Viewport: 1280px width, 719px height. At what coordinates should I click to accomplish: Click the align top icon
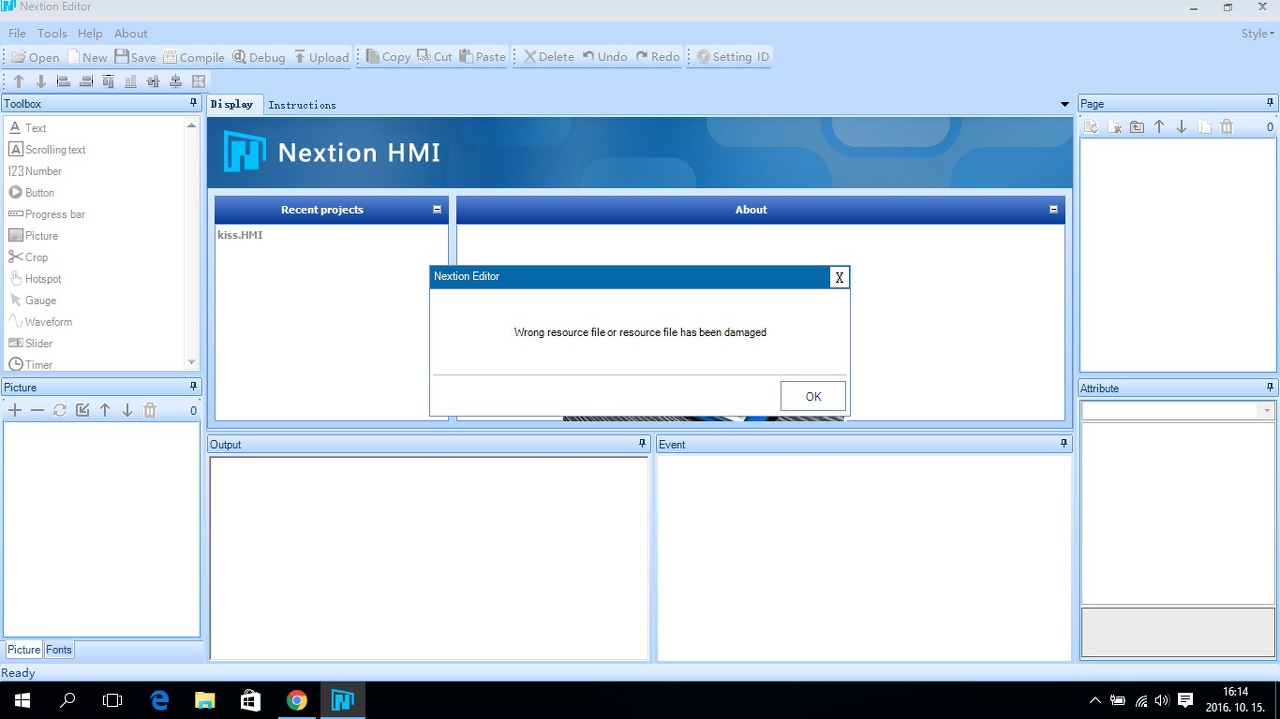pyautogui.click(x=108, y=82)
